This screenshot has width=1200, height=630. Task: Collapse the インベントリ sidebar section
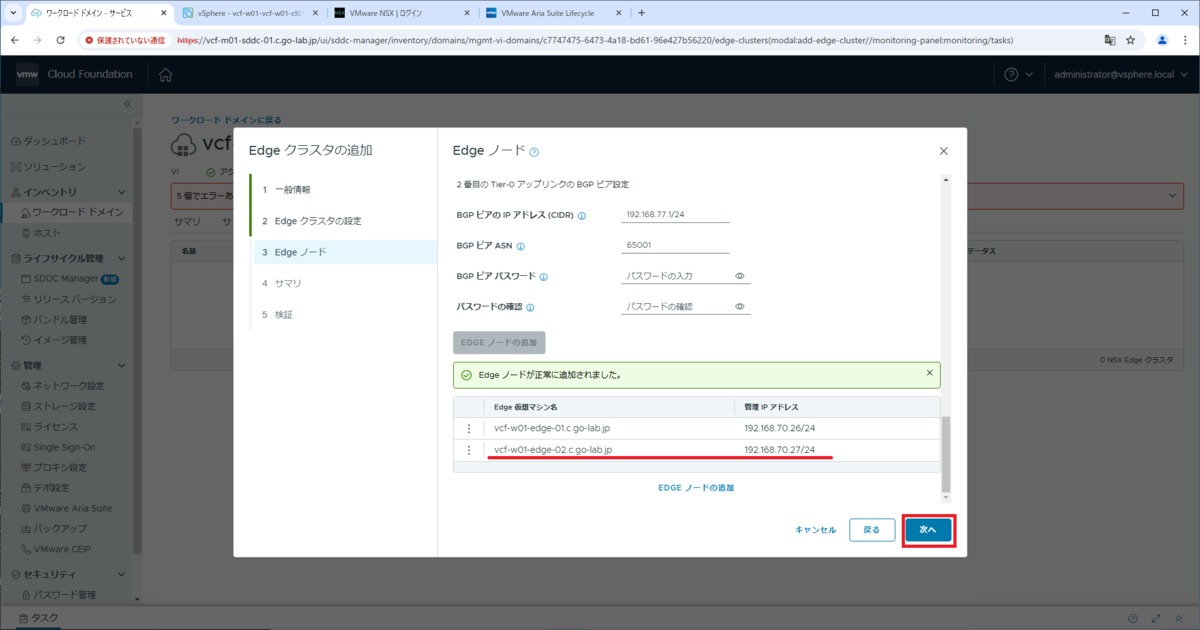pyautogui.click(x=122, y=191)
